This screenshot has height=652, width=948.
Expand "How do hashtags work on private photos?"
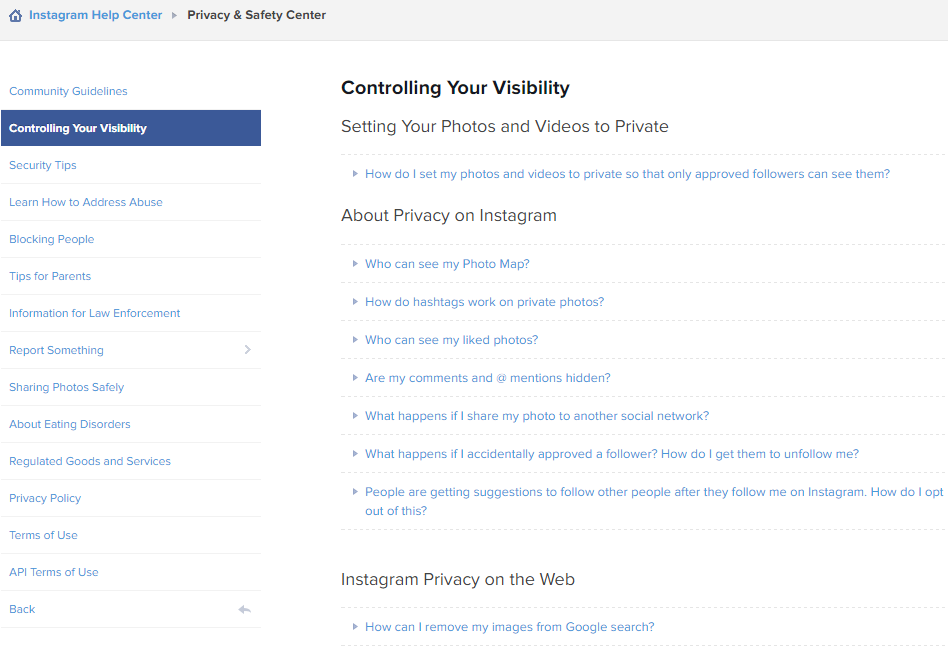[484, 302]
